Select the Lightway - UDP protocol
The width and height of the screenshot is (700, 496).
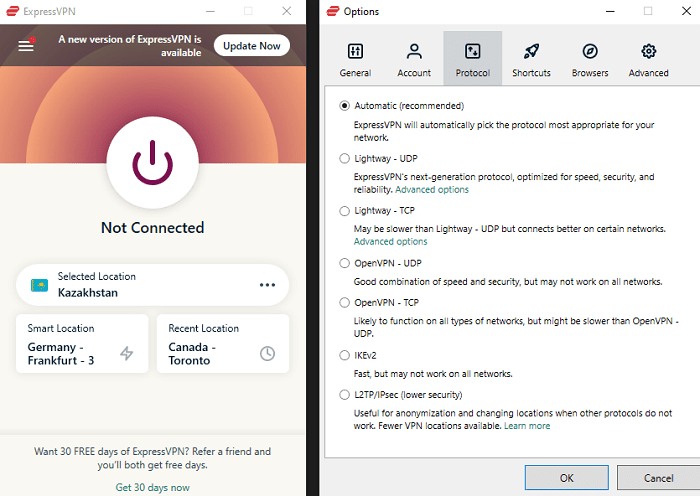[x=345, y=158]
